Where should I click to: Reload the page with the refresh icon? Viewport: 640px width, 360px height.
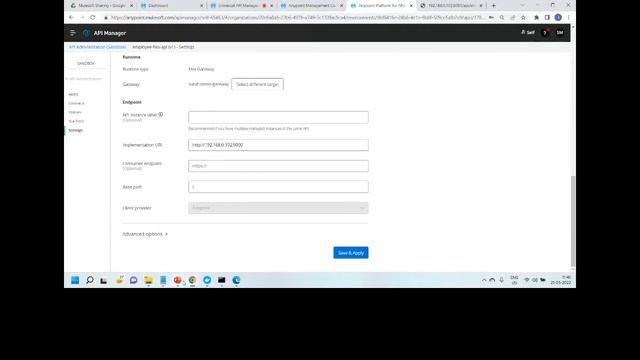point(93,18)
